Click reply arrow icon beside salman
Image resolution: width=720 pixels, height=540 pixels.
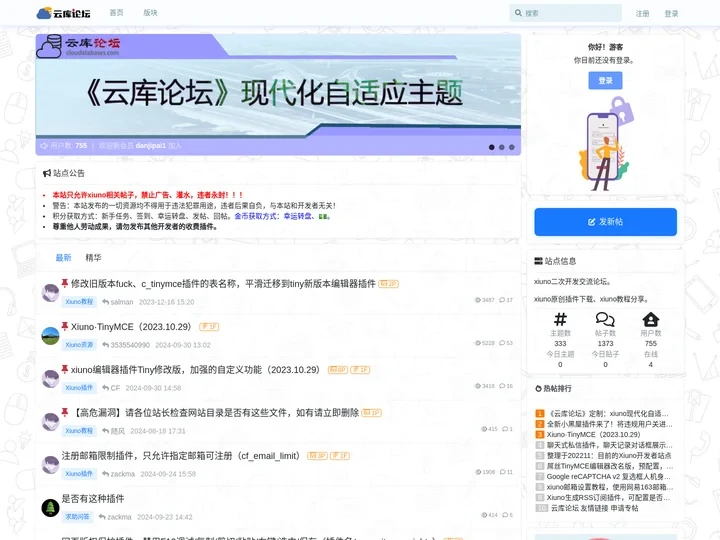pos(105,302)
